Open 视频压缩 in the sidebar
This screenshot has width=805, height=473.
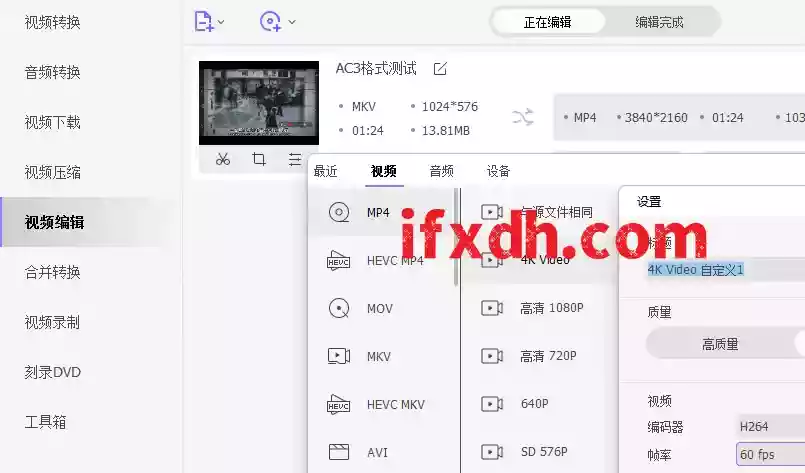click(52, 172)
